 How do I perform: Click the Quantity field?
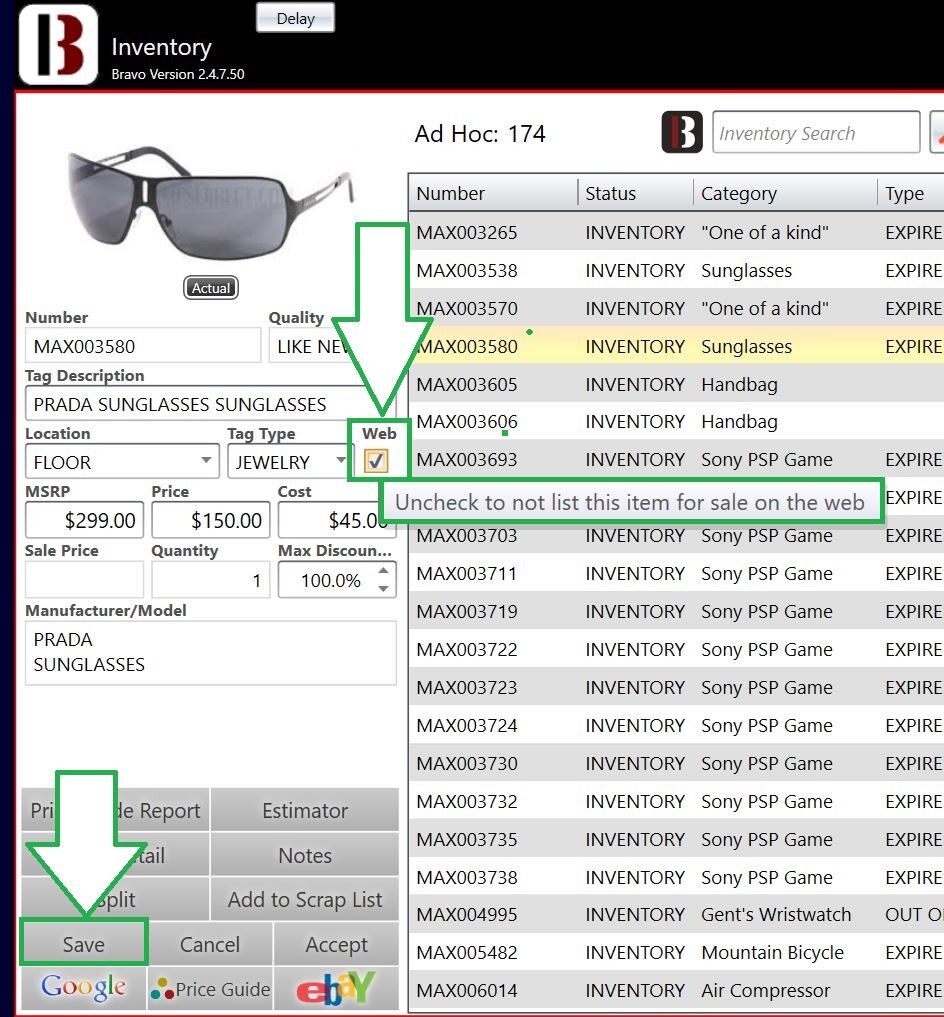pyautogui.click(x=210, y=579)
